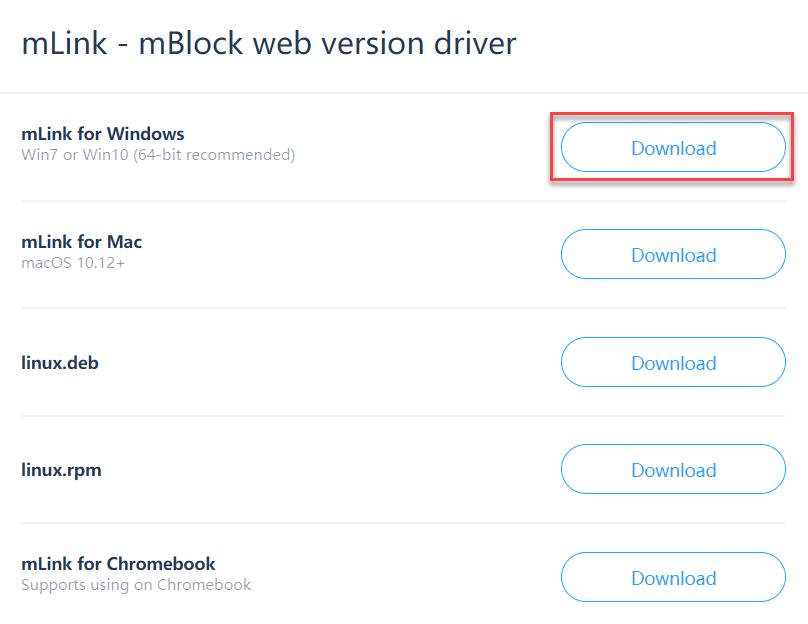Image resolution: width=808 pixels, height=624 pixels.
Task: Click the "linux.deb" label
Action: (x=60, y=363)
